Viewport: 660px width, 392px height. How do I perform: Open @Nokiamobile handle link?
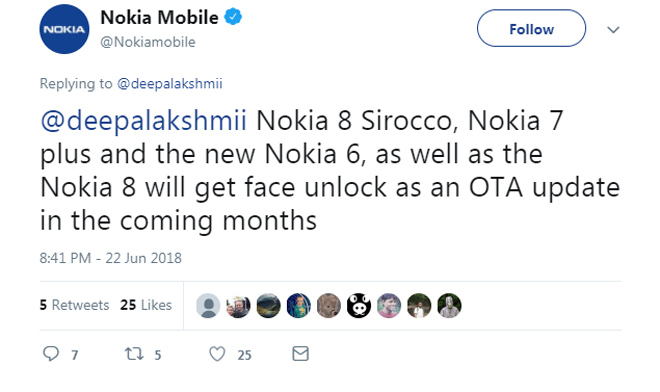coord(148,42)
